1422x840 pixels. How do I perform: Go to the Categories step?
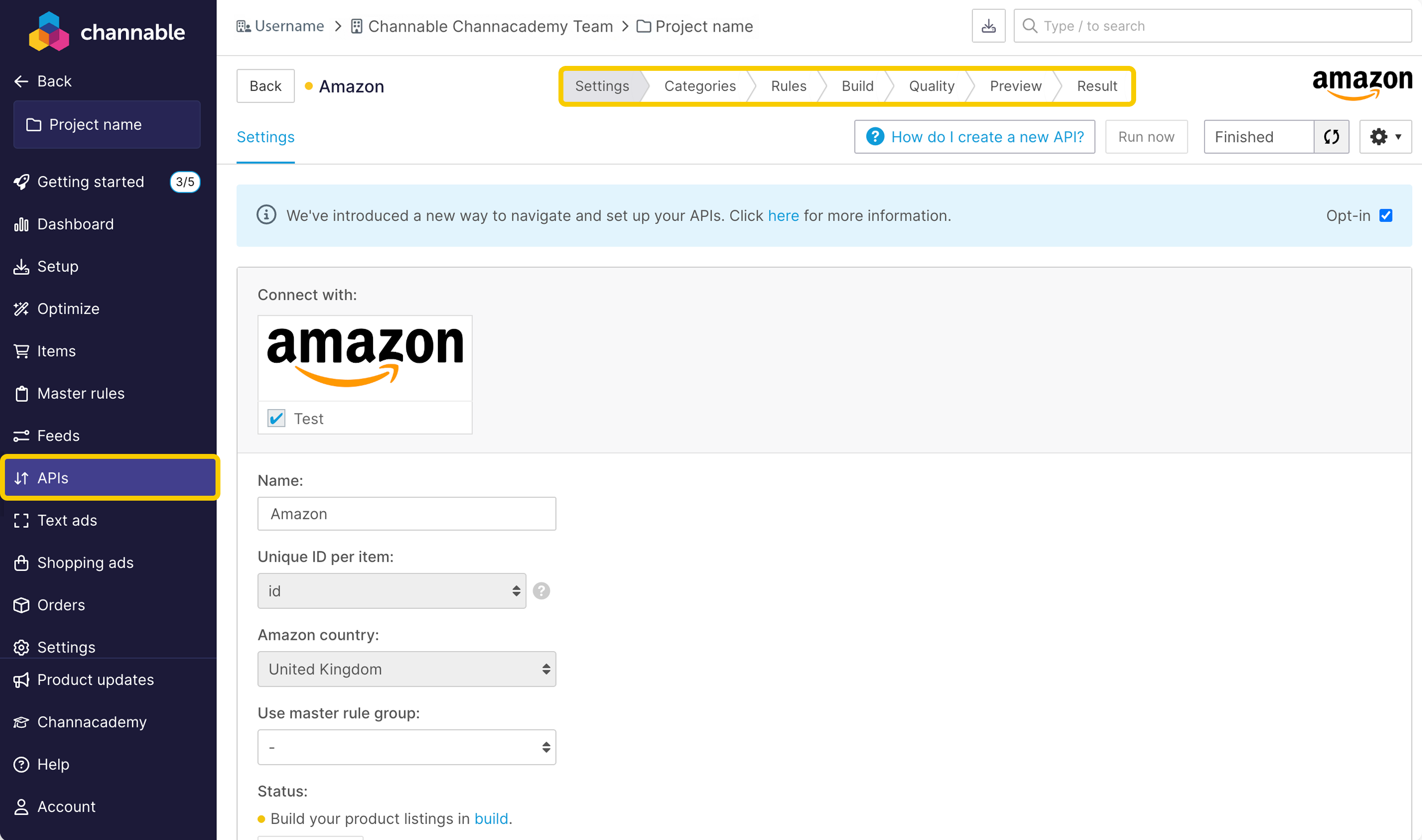(700, 86)
